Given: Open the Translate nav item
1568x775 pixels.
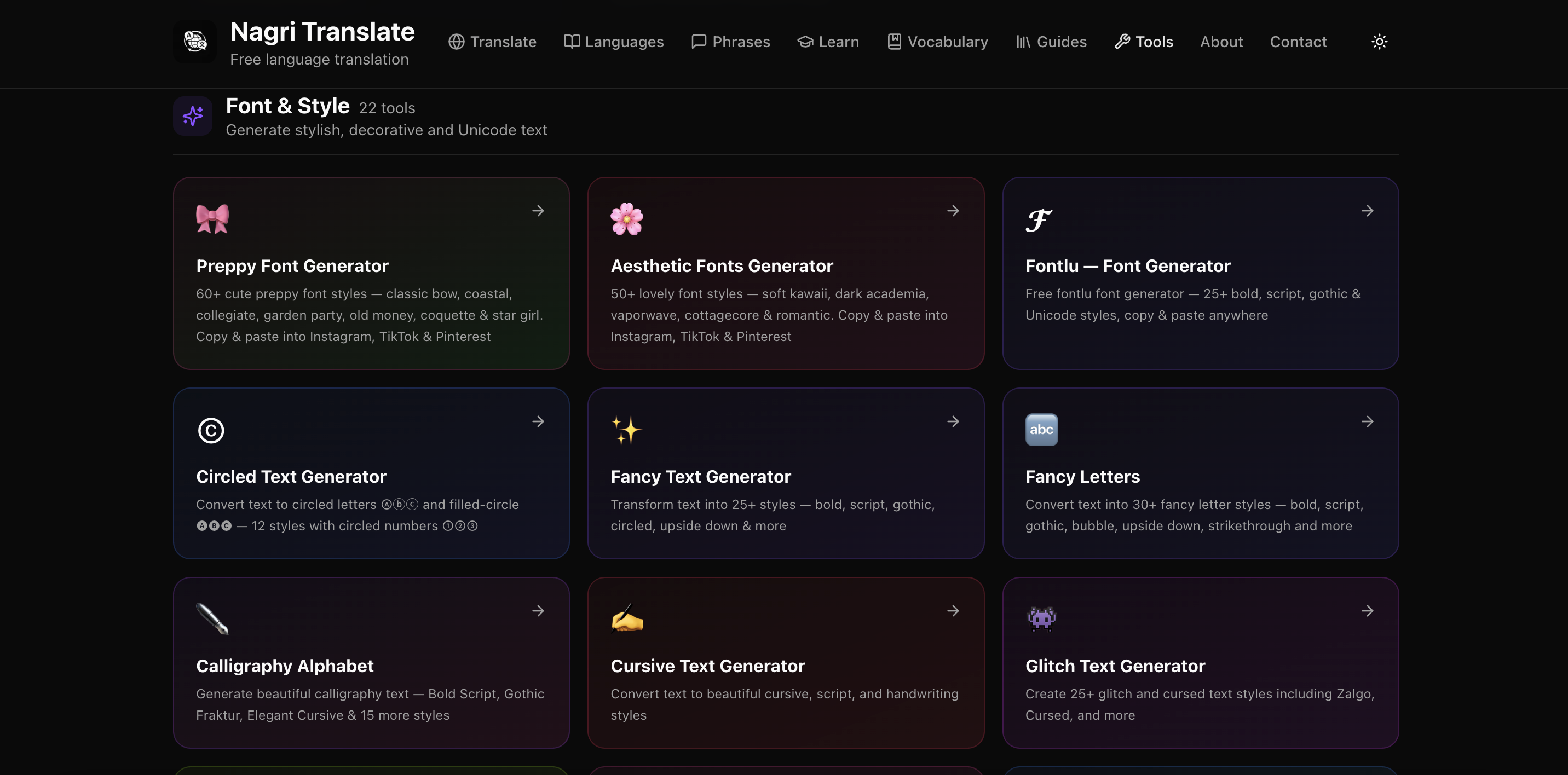Looking at the screenshot, I should (x=492, y=42).
